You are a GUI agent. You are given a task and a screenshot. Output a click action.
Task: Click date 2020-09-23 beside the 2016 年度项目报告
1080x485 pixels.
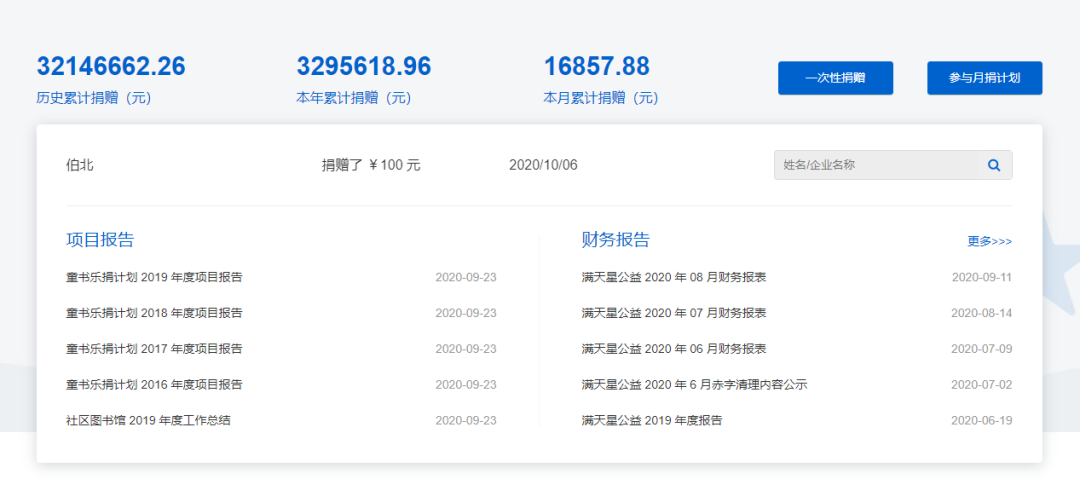click(466, 384)
